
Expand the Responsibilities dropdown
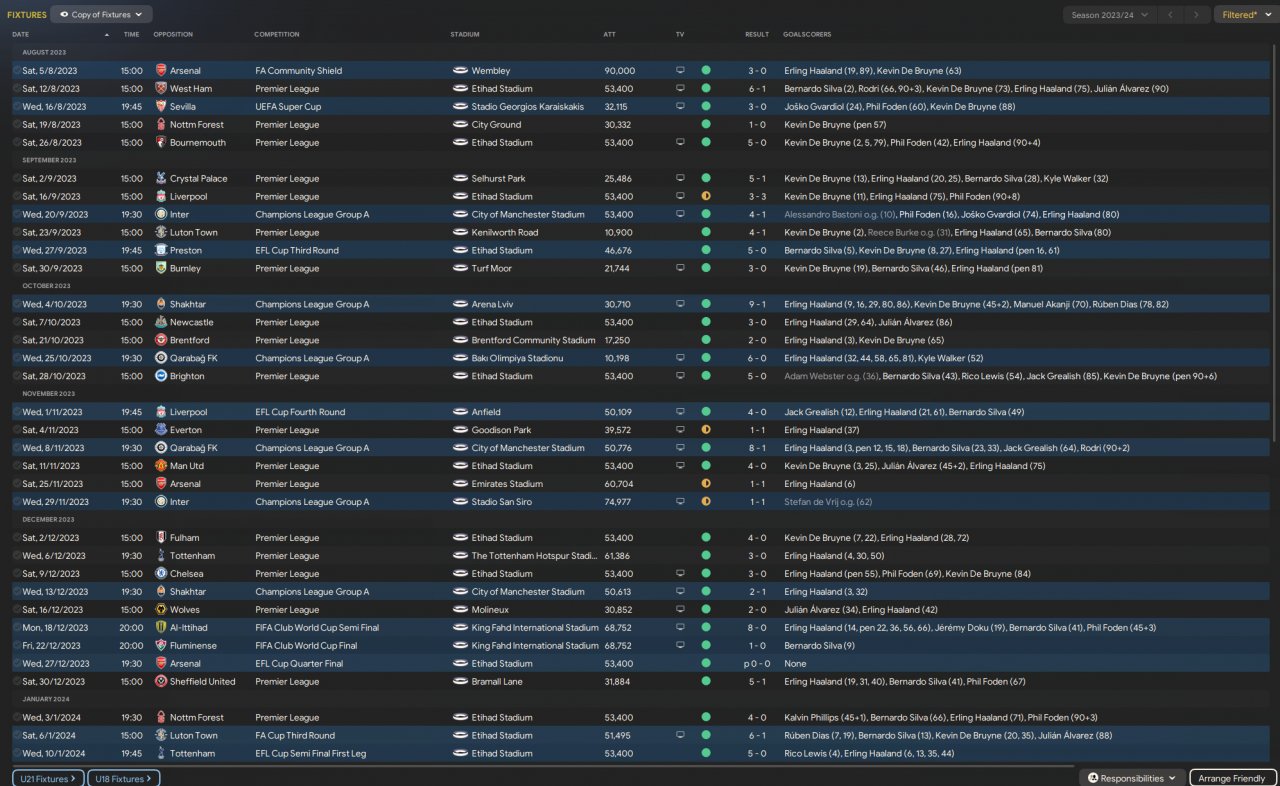[1133, 778]
